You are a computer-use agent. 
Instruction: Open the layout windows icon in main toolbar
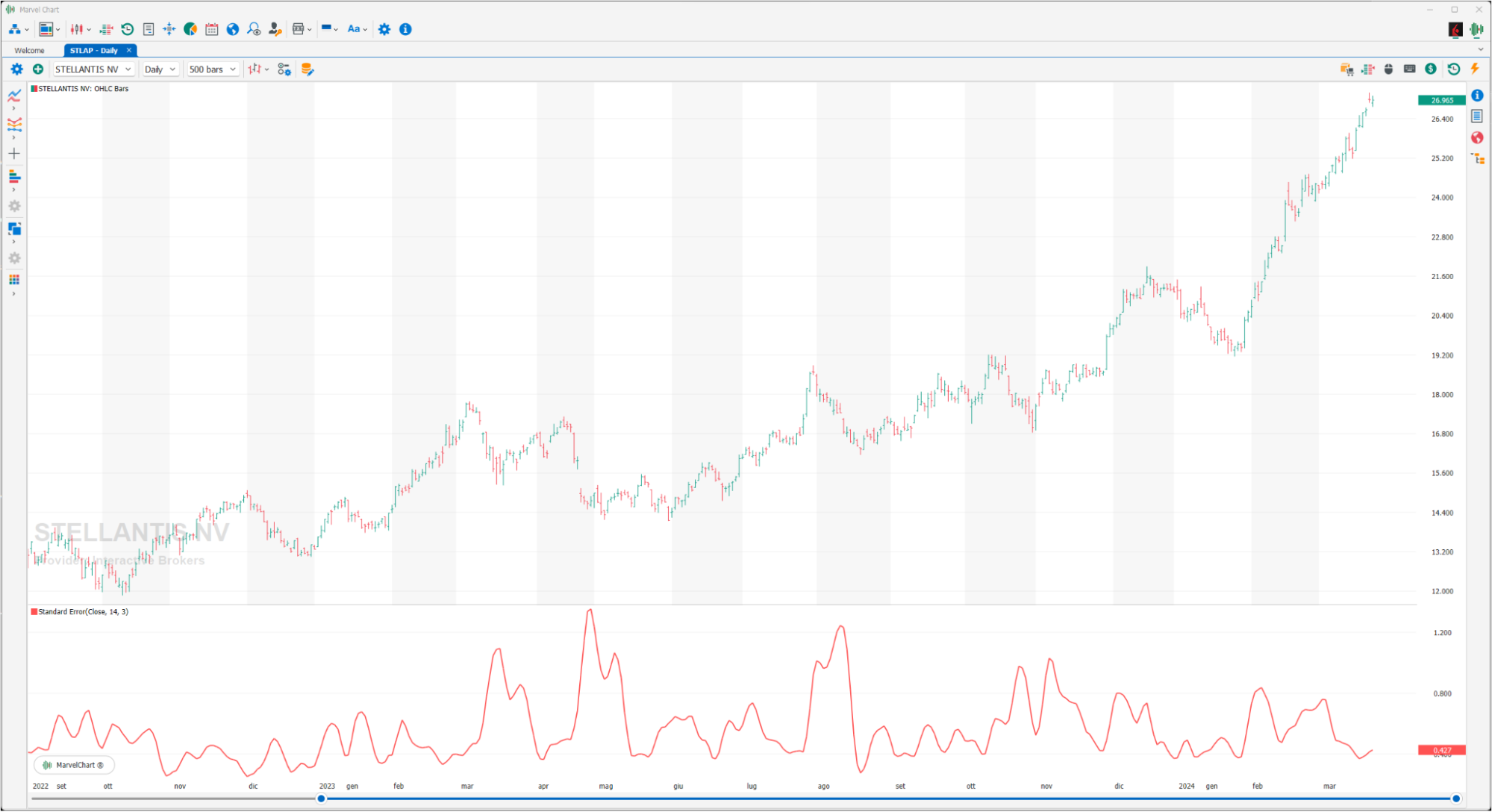pyautogui.click(x=46, y=29)
